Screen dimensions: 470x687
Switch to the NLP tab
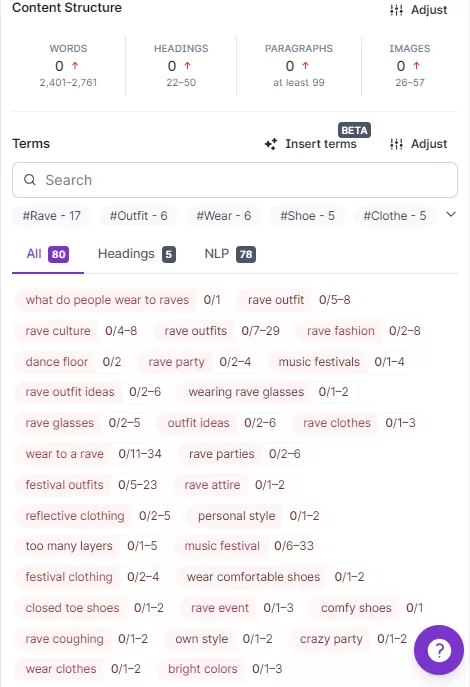coord(230,254)
